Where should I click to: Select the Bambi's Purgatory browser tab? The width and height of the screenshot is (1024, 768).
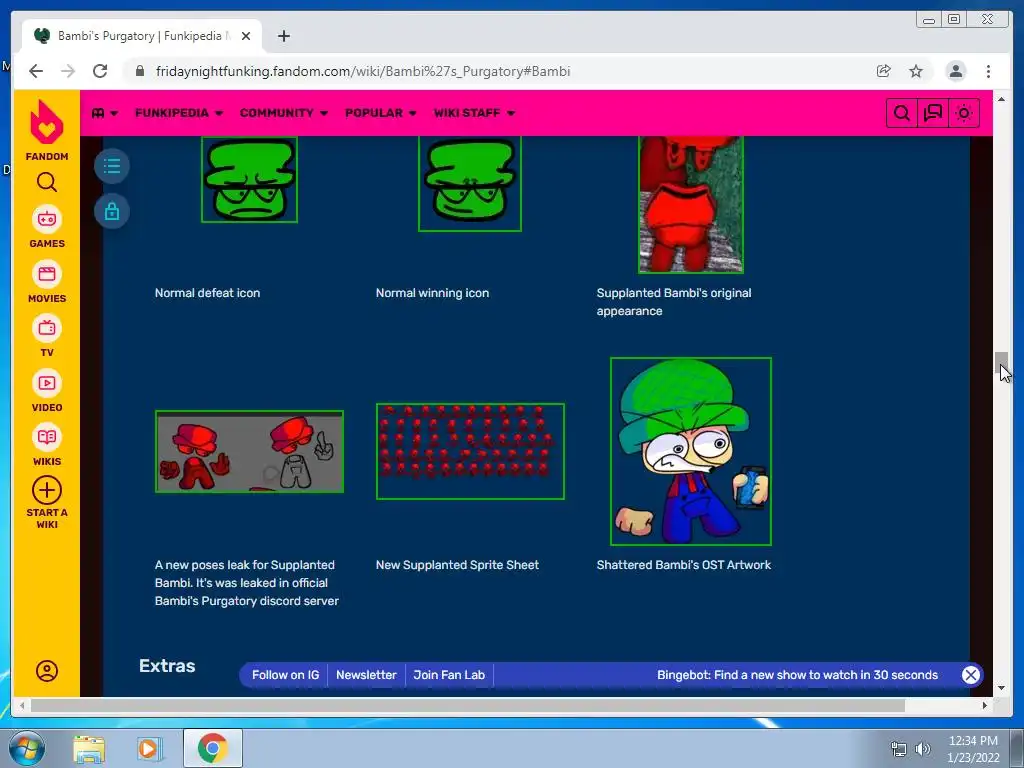coord(140,36)
